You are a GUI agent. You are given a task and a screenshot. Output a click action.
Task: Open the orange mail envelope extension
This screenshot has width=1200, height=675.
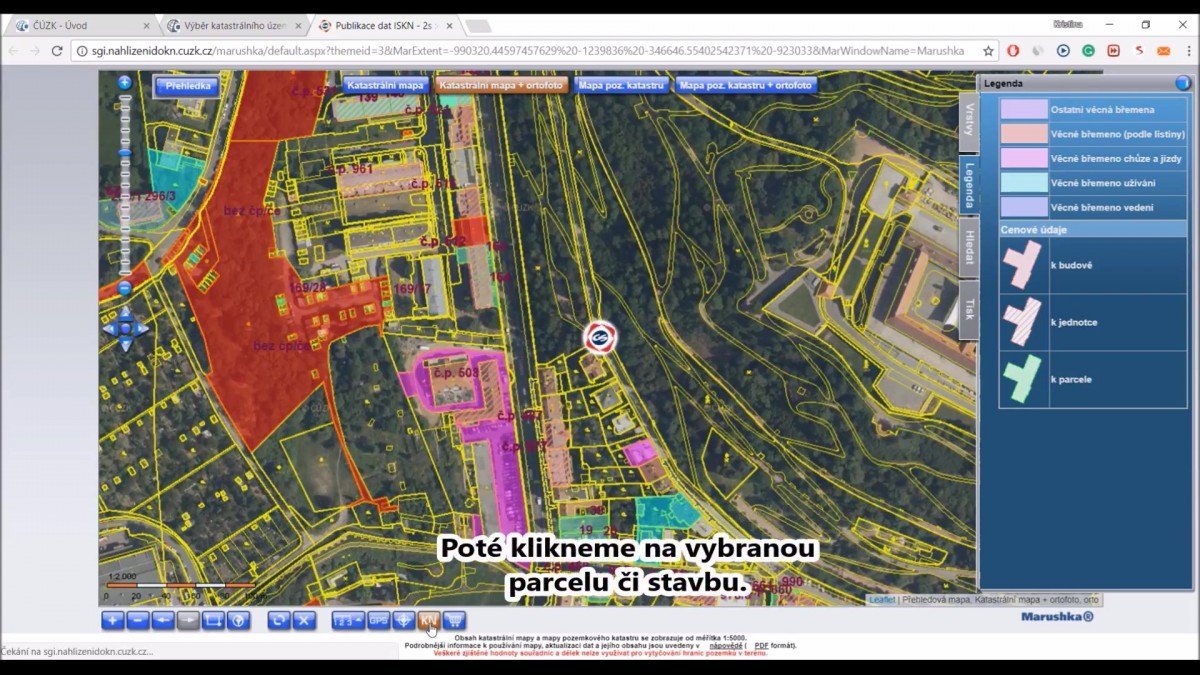tap(1163, 50)
